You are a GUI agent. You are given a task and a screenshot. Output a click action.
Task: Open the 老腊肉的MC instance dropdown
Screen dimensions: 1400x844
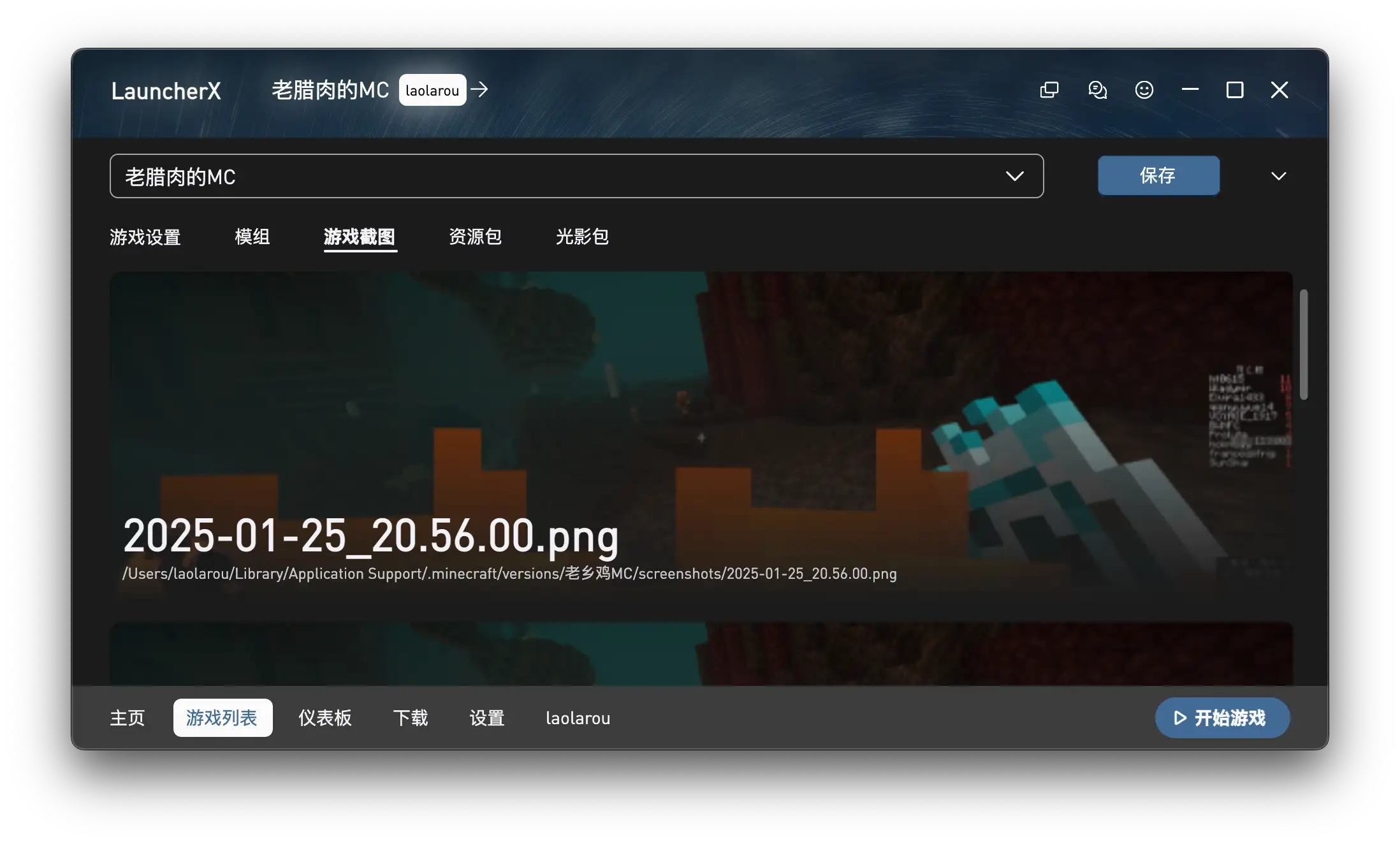pos(576,176)
